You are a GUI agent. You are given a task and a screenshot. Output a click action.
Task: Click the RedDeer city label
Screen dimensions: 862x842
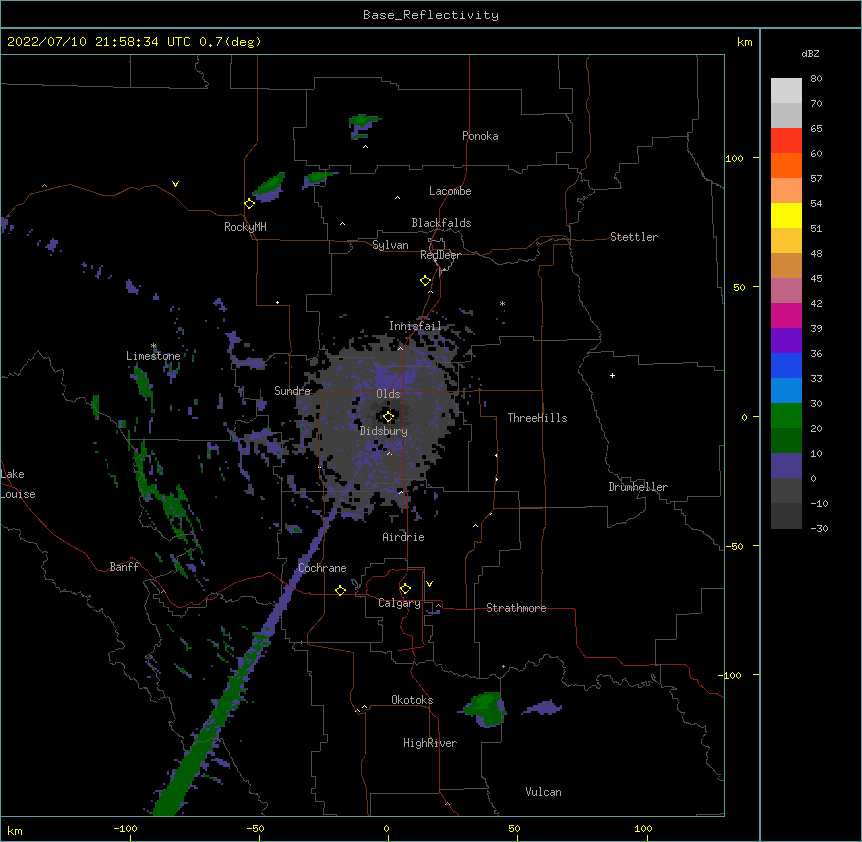(440, 255)
